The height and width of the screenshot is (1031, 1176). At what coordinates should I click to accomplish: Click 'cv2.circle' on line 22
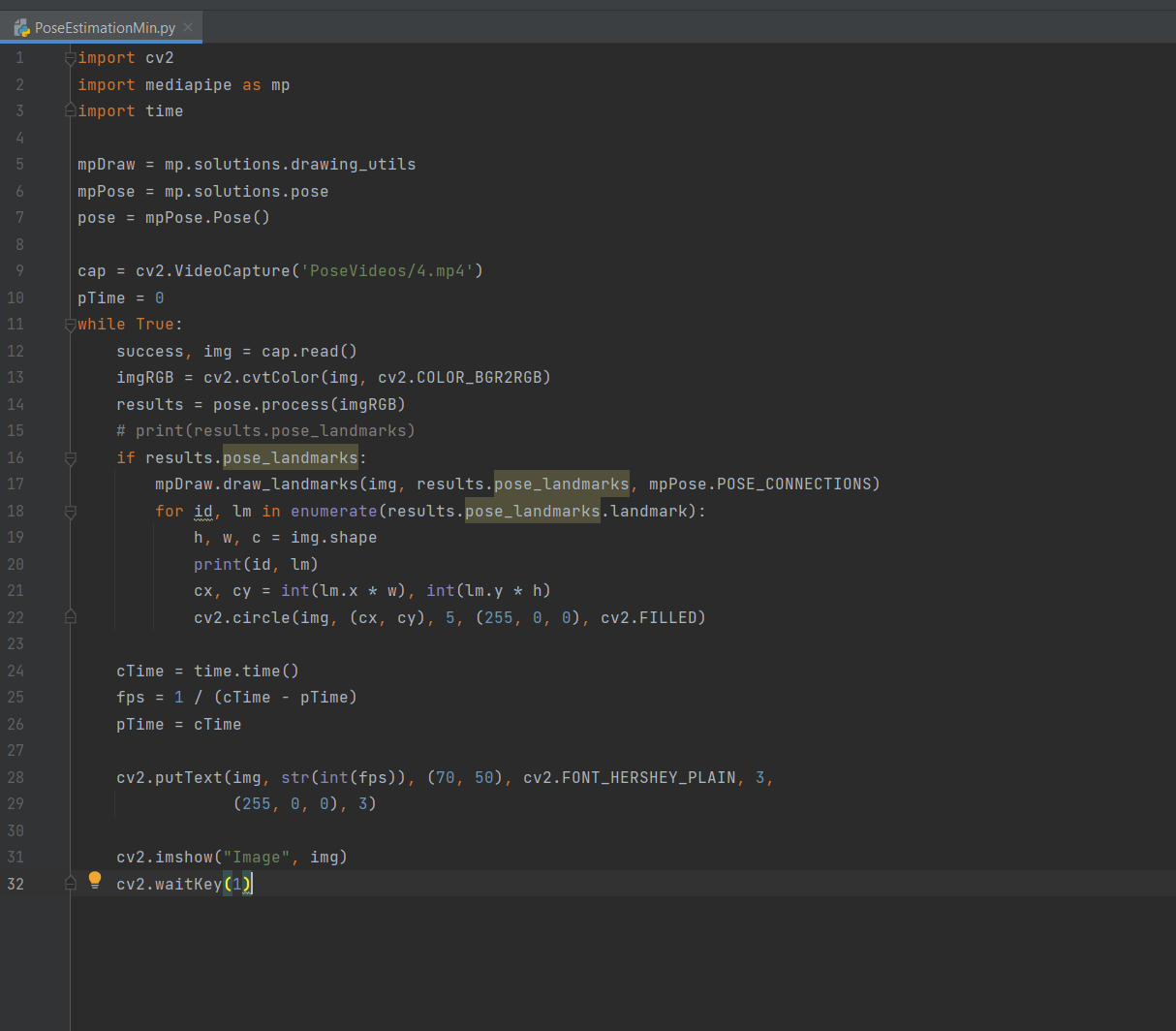(242, 617)
